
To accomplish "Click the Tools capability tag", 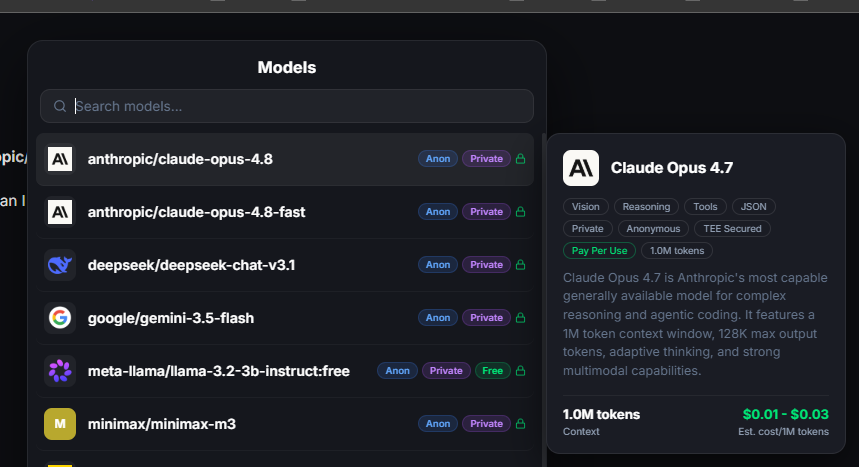I will (705, 207).
